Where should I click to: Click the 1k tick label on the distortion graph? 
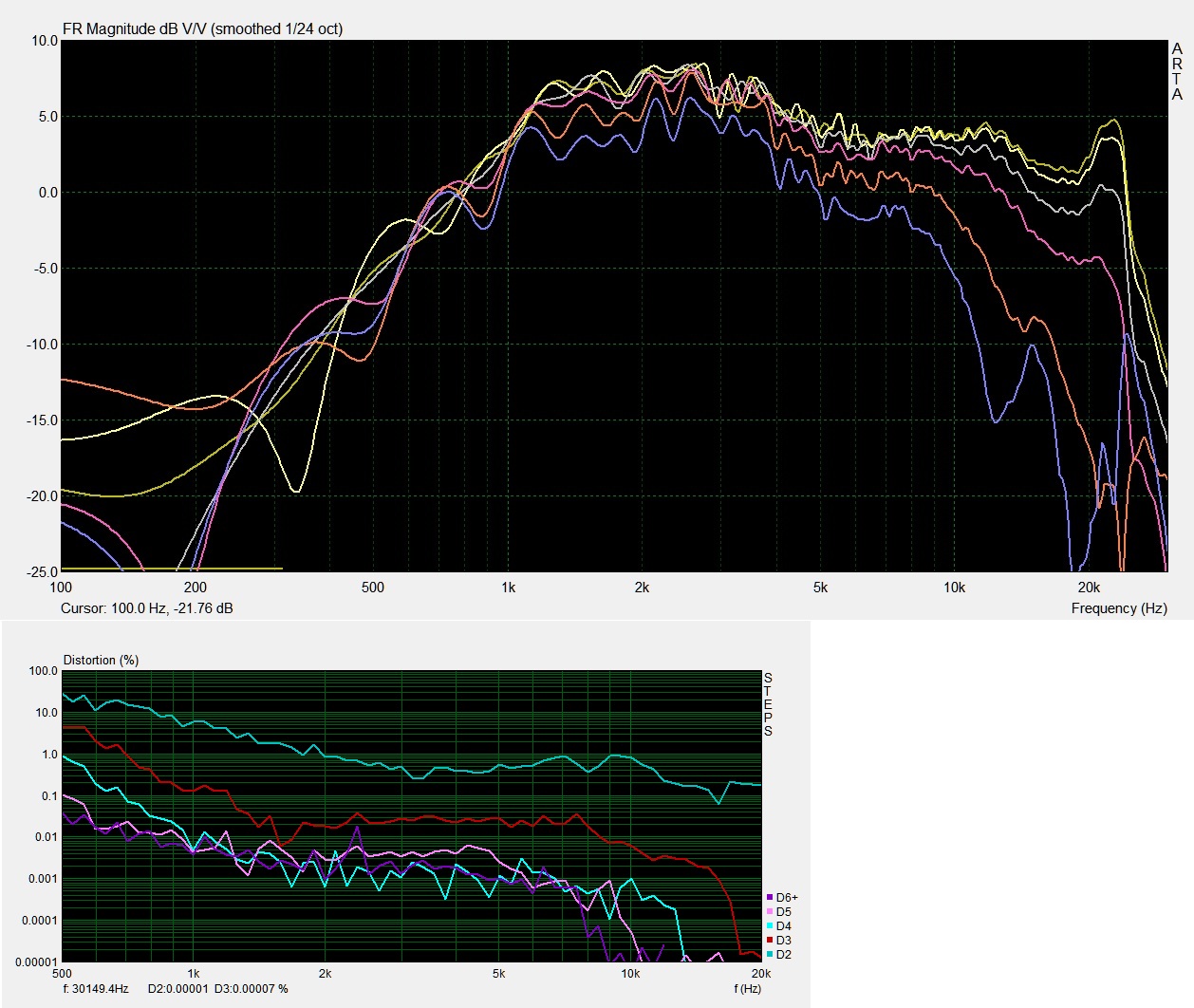pyautogui.click(x=194, y=974)
